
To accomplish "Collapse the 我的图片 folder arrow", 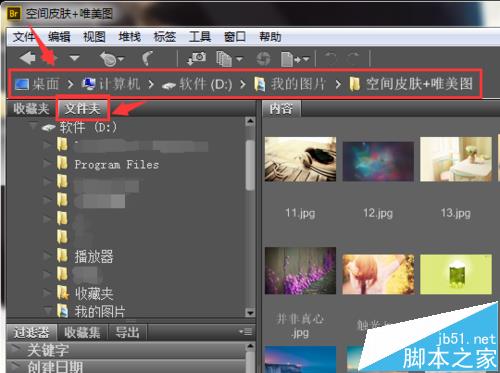I will pyautogui.click(x=48, y=311).
